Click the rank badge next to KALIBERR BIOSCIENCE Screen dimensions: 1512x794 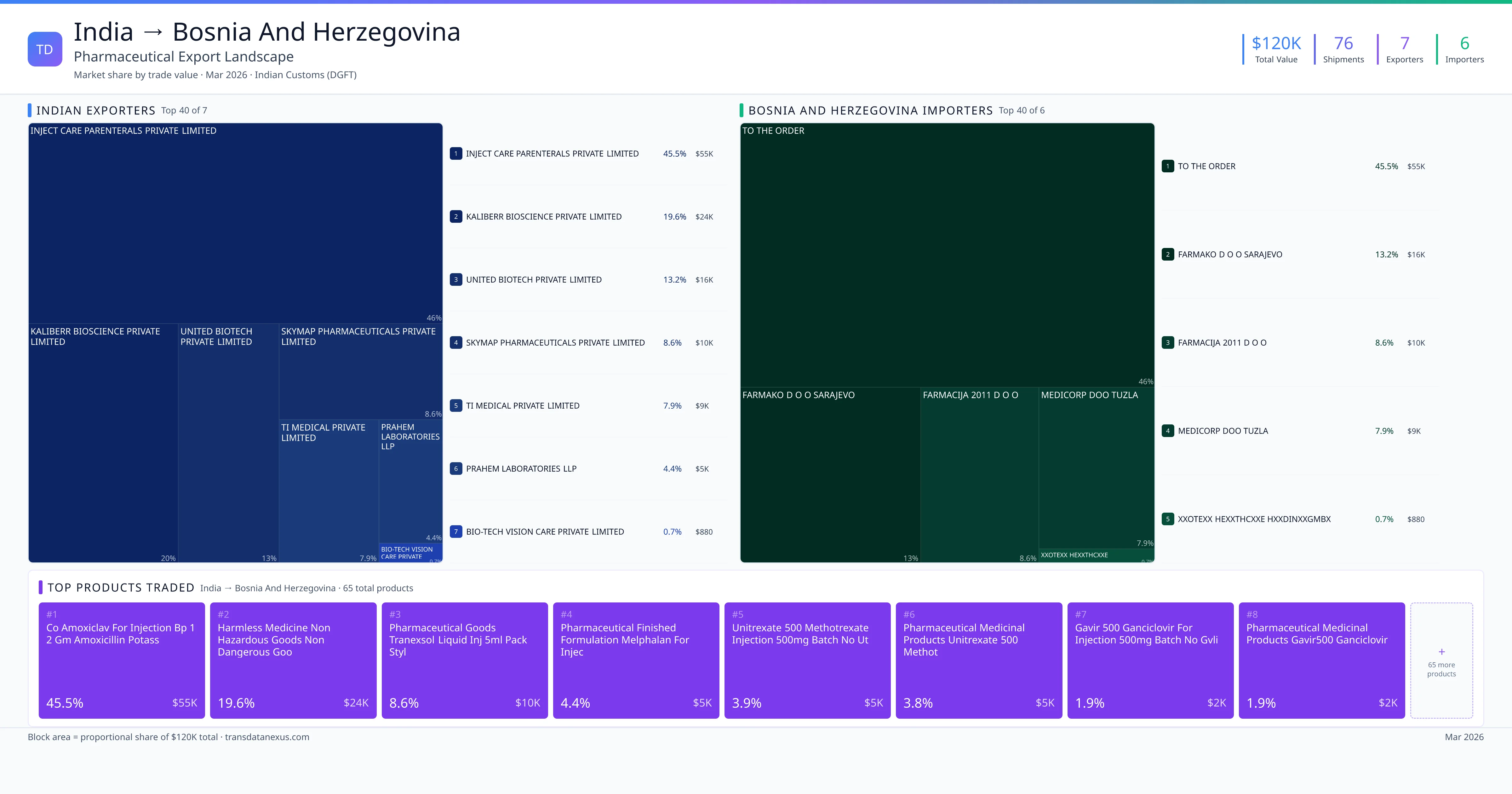pos(455,216)
